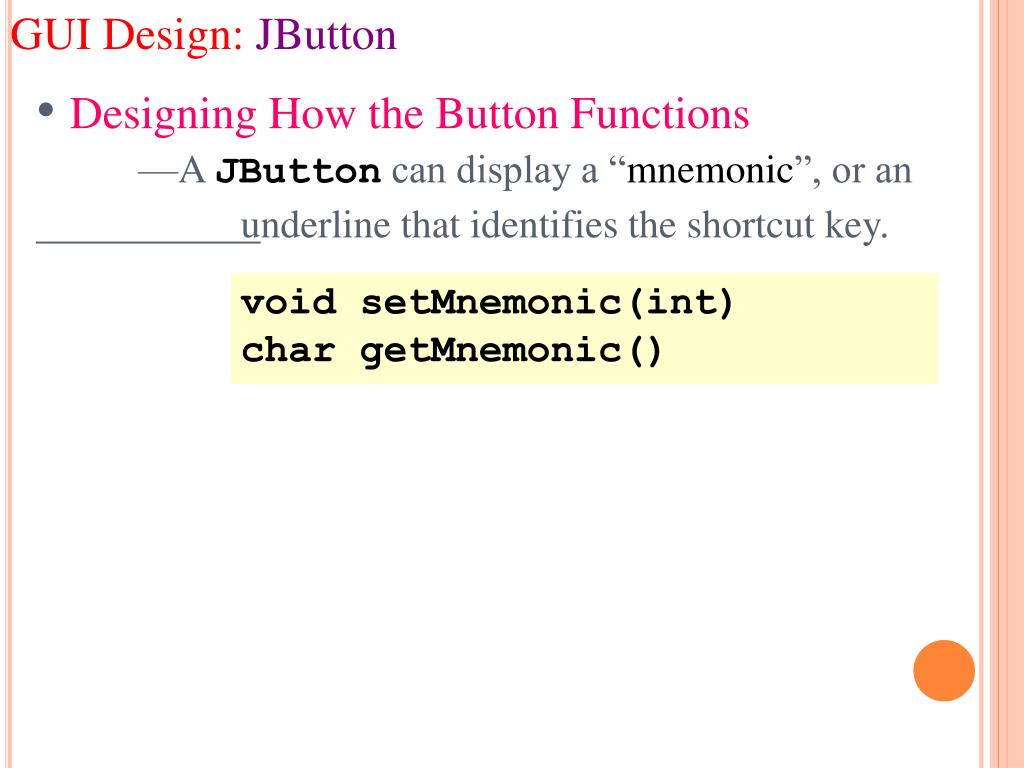This screenshot has height=768, width=1024.
Task: Click the bold 'JButton' code word in the sentence
Action: pos(298,172)
